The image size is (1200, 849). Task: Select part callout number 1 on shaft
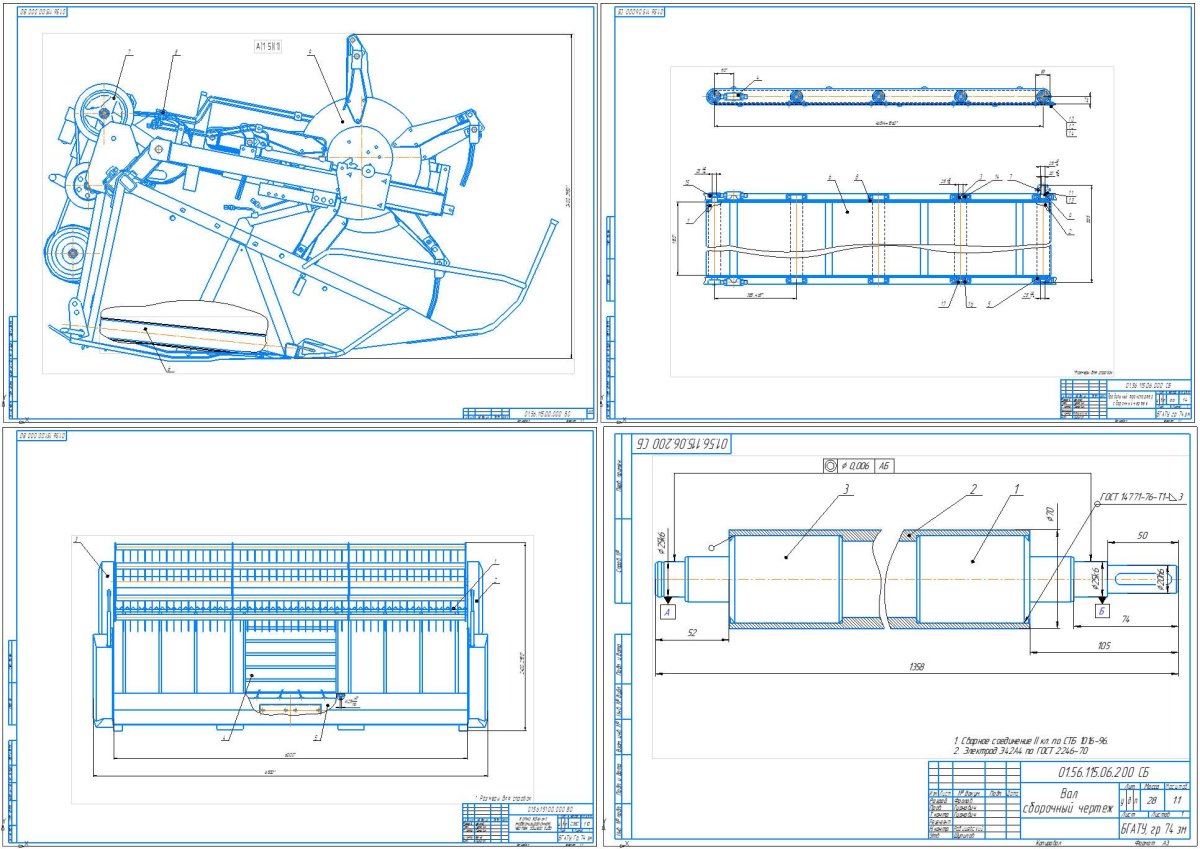(1017, 491)
